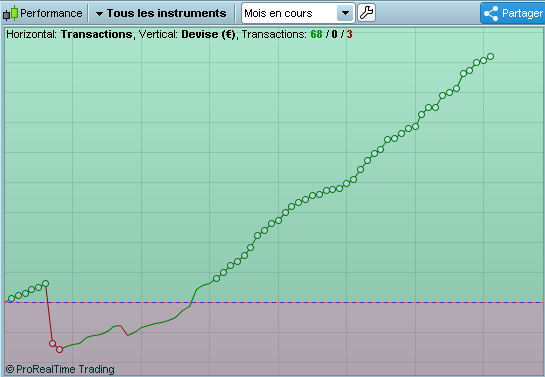The image size is (545, 377).
Task: Click the Partager share button
Action: coord(513,13)
